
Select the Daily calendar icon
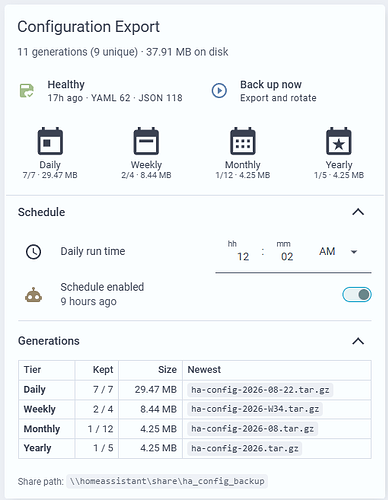pos(50,141)
